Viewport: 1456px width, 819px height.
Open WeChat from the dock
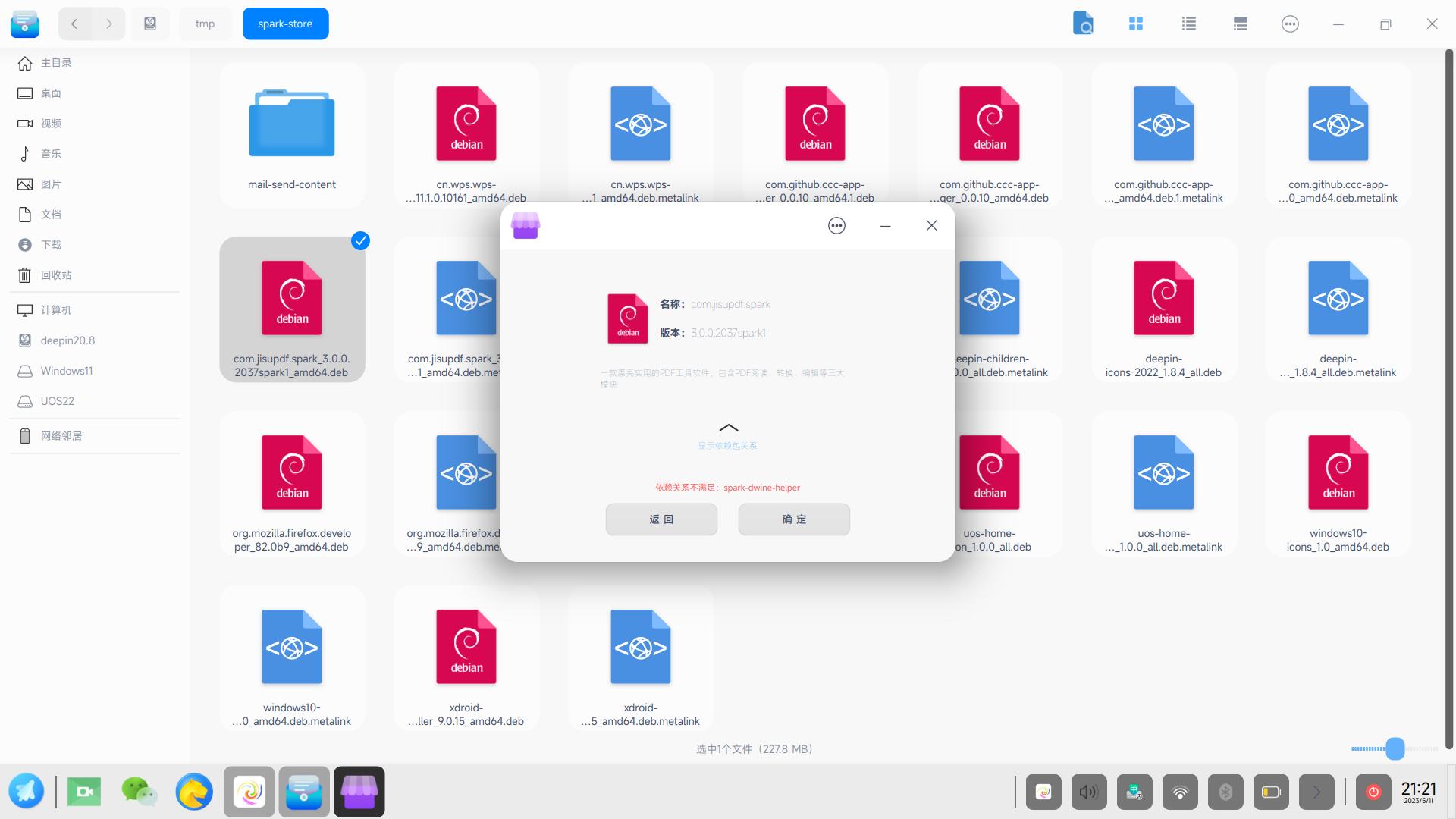[x=139, y=792]
